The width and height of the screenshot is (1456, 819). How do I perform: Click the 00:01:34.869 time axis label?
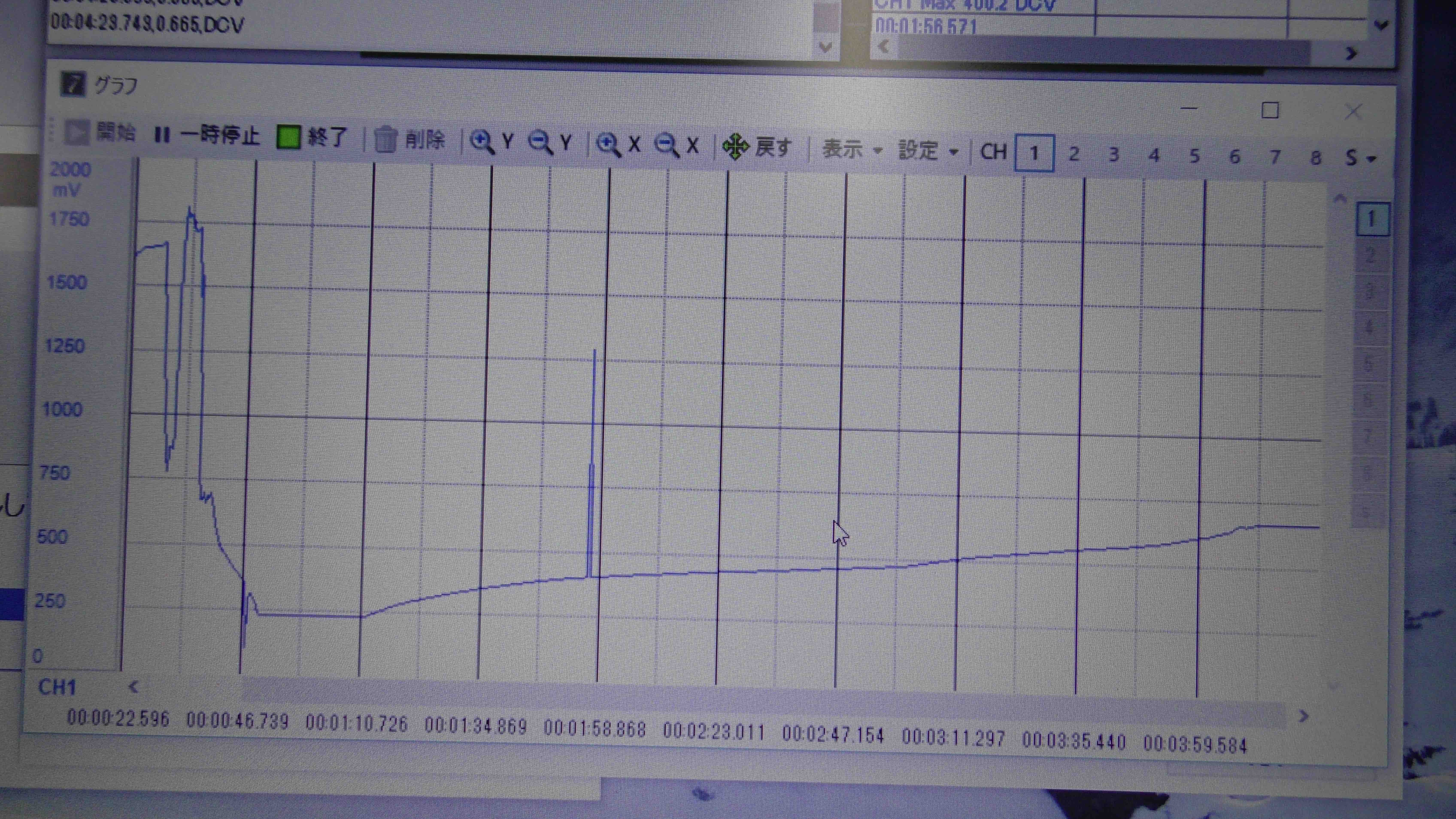[x=475, y=726]
